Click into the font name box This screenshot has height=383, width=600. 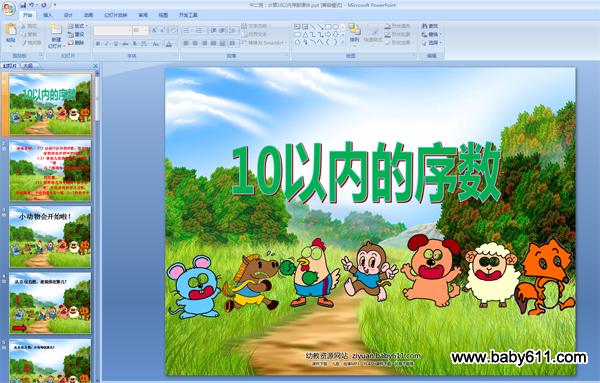(x=112, y=30)
